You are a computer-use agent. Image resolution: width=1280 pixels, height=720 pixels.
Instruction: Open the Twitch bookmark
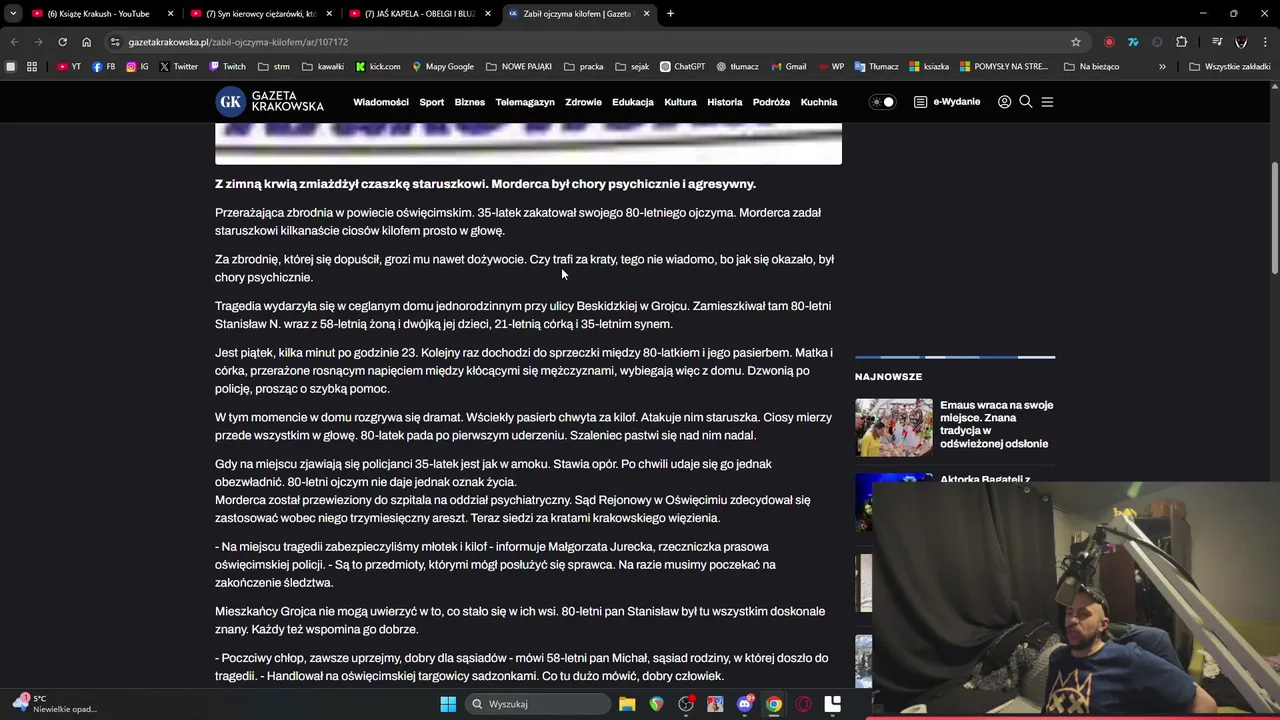click(x=227, y=67)
